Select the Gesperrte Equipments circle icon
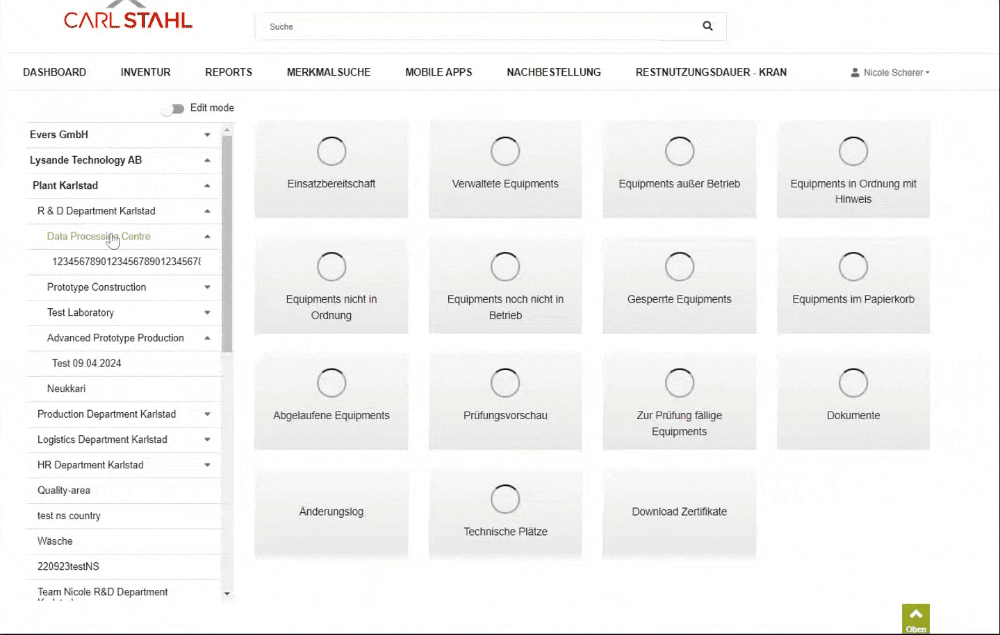Viewport: 1000px width, 635px height. [679, 266]
